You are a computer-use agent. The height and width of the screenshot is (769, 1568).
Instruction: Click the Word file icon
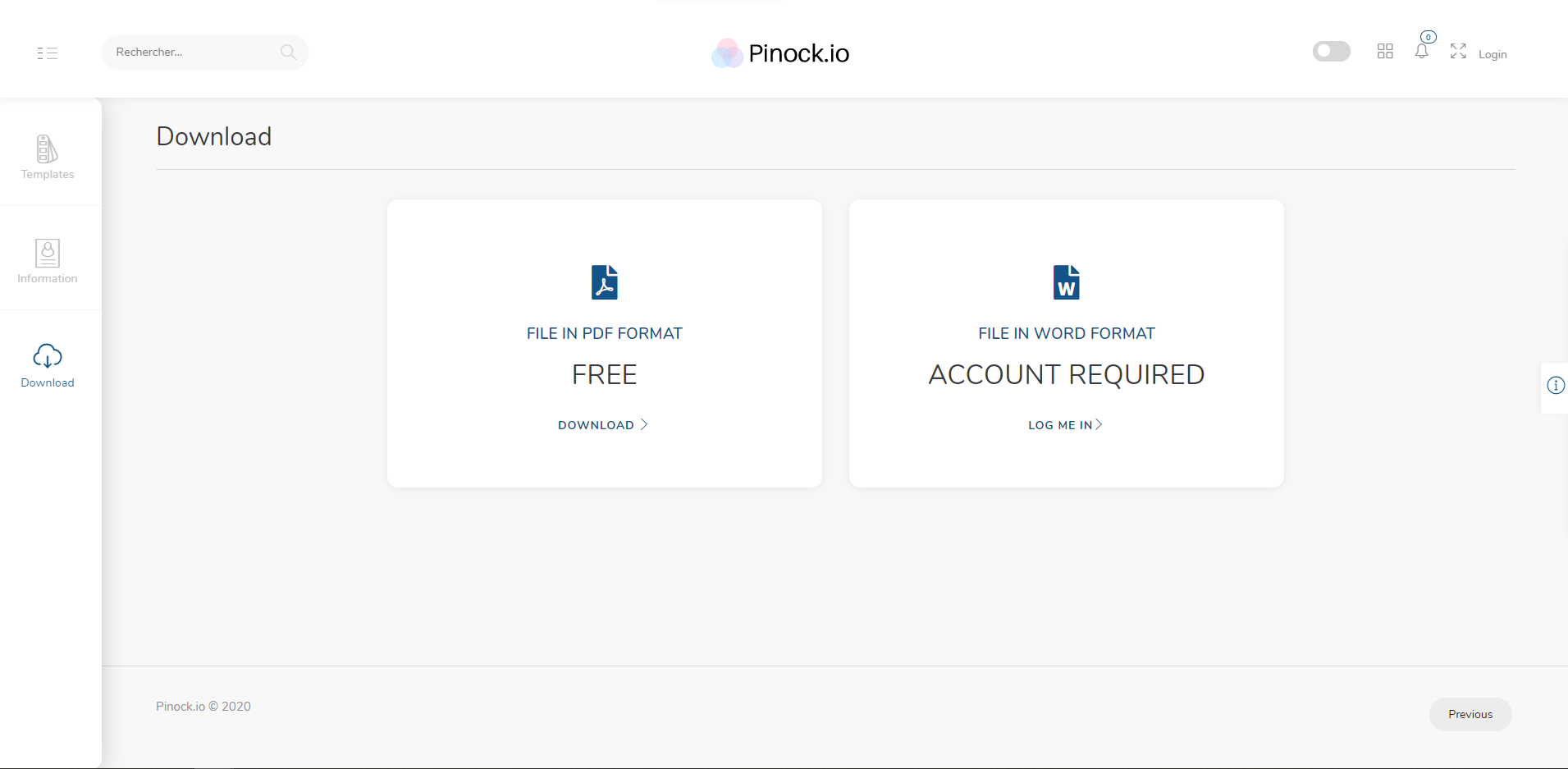pos(1065,282)
